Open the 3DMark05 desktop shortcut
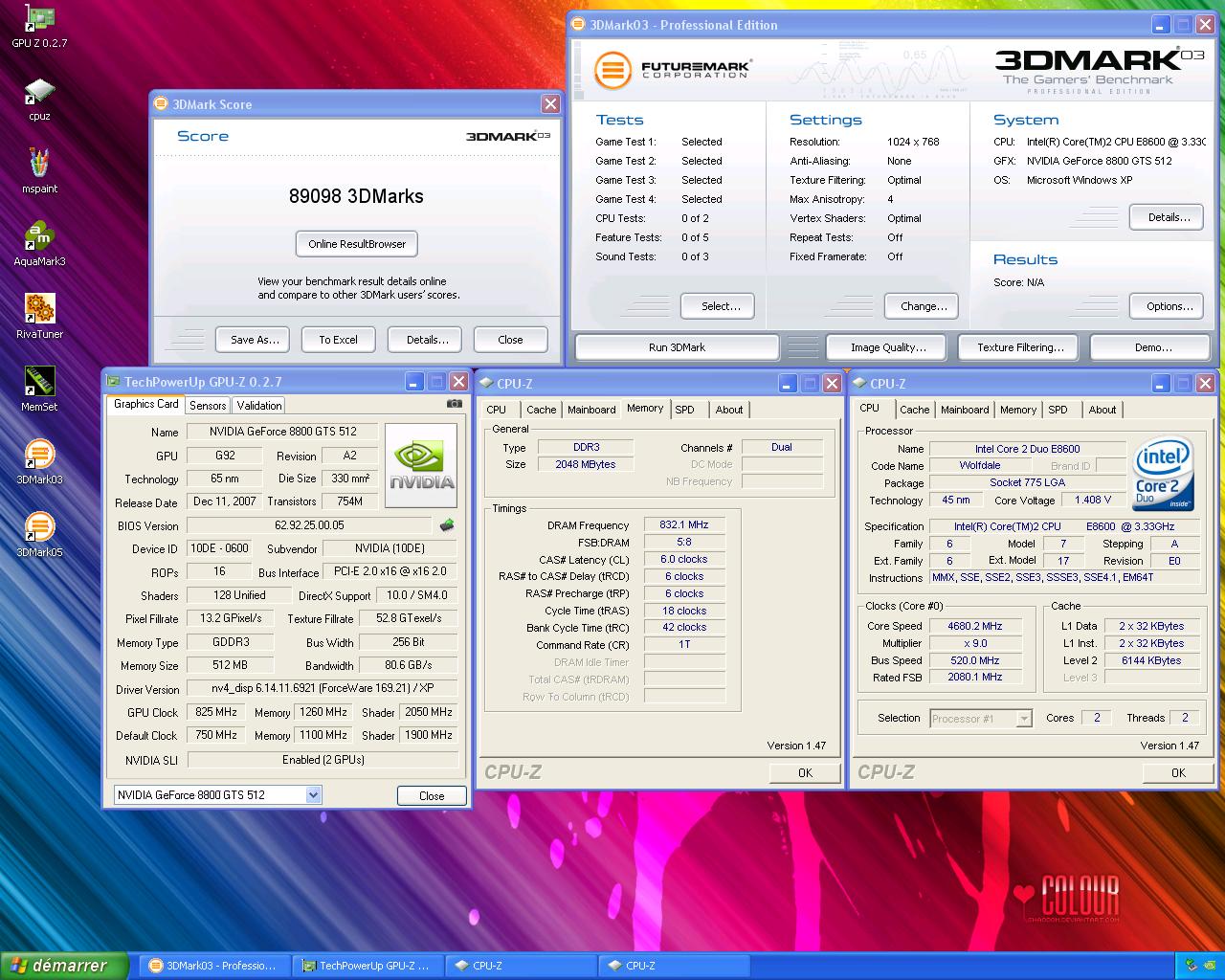Viewport: 1225px width, 980px height. click(39, 536)
